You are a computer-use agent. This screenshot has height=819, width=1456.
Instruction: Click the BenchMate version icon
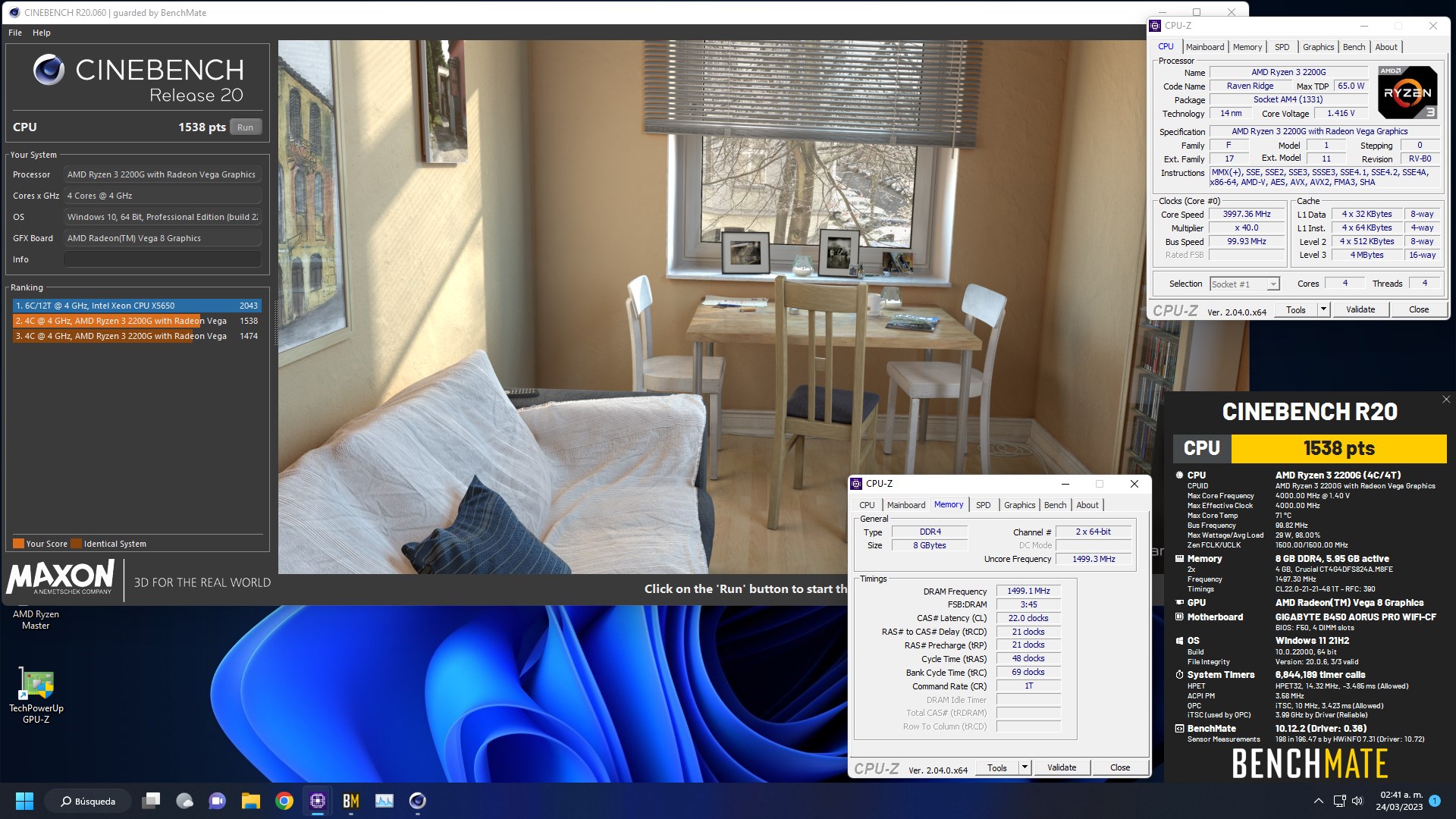pyautogui.click(x=1179, y=729)
